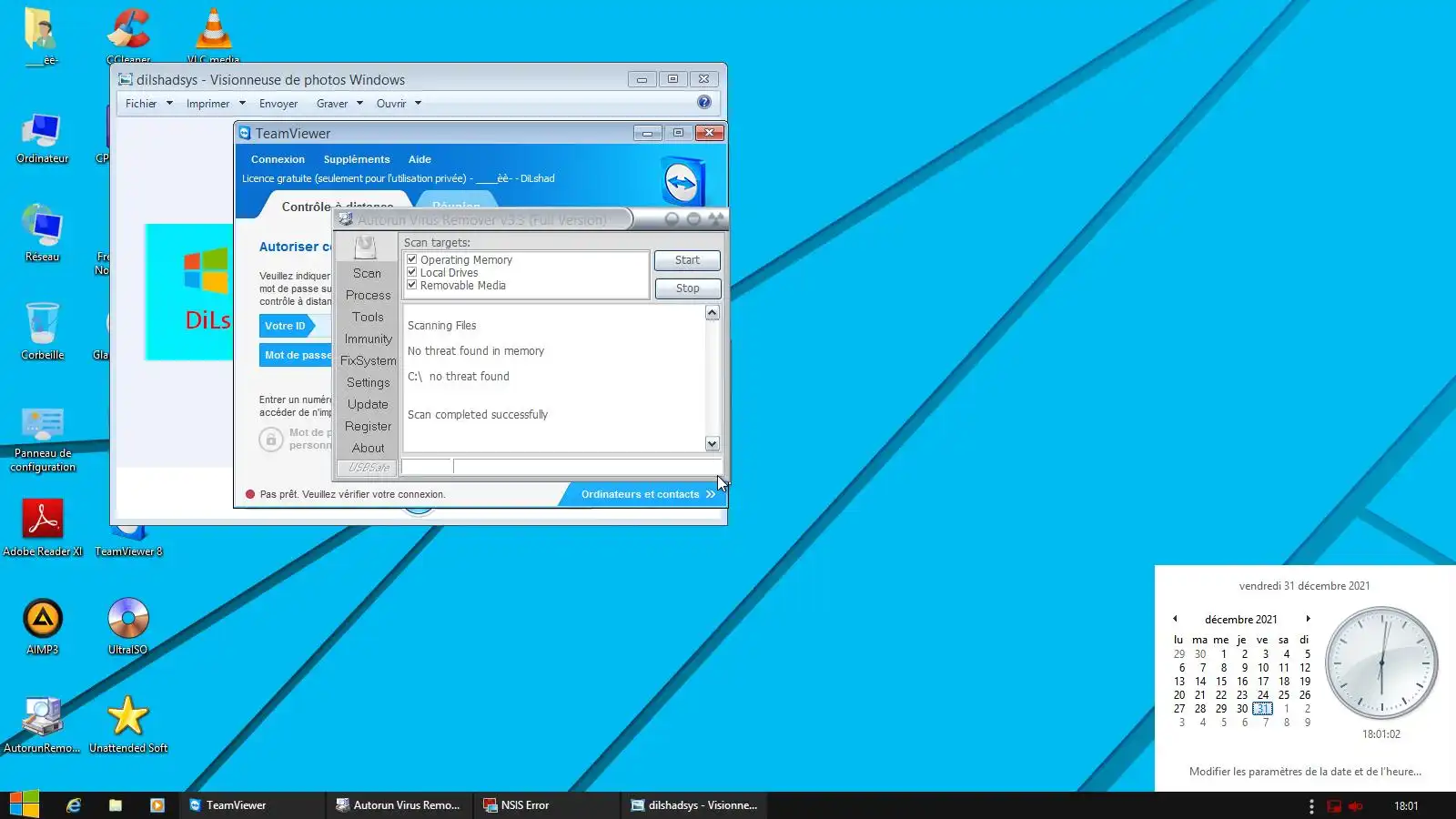Open the user folder icon on the desktop
This screenshot has height=819, width=1456.
[41, 35]
